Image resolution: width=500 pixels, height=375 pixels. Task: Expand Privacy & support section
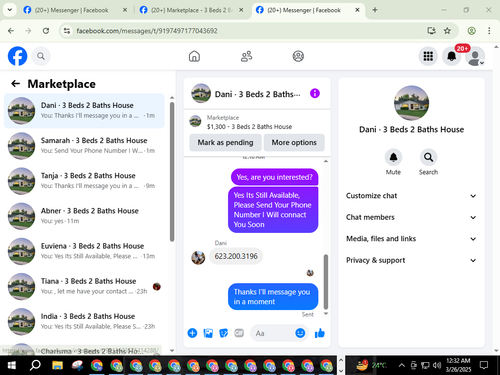[x=411, y=260]
